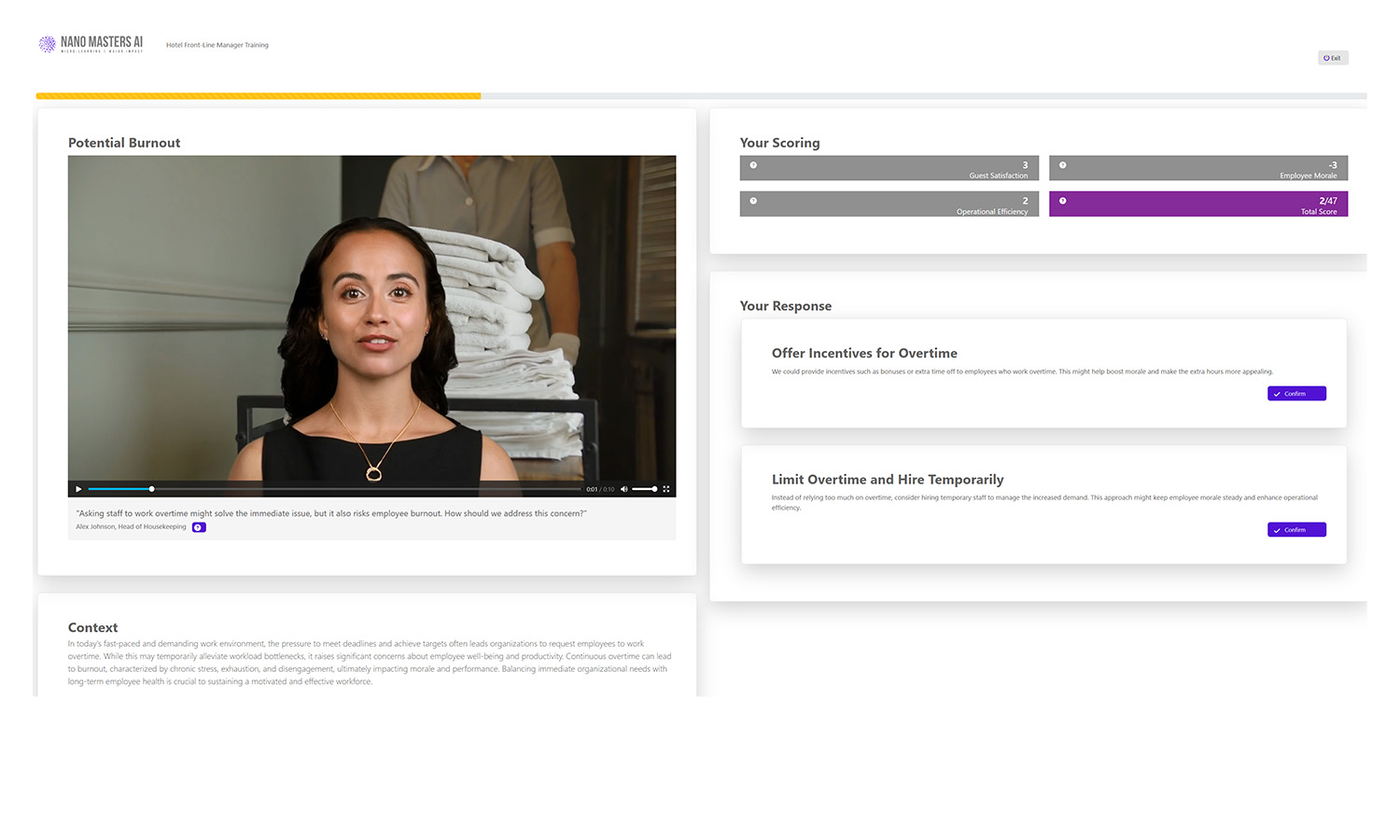Click the purple Total Score bar
This screenshot has width=1400, height=840.
point(1198,204)
